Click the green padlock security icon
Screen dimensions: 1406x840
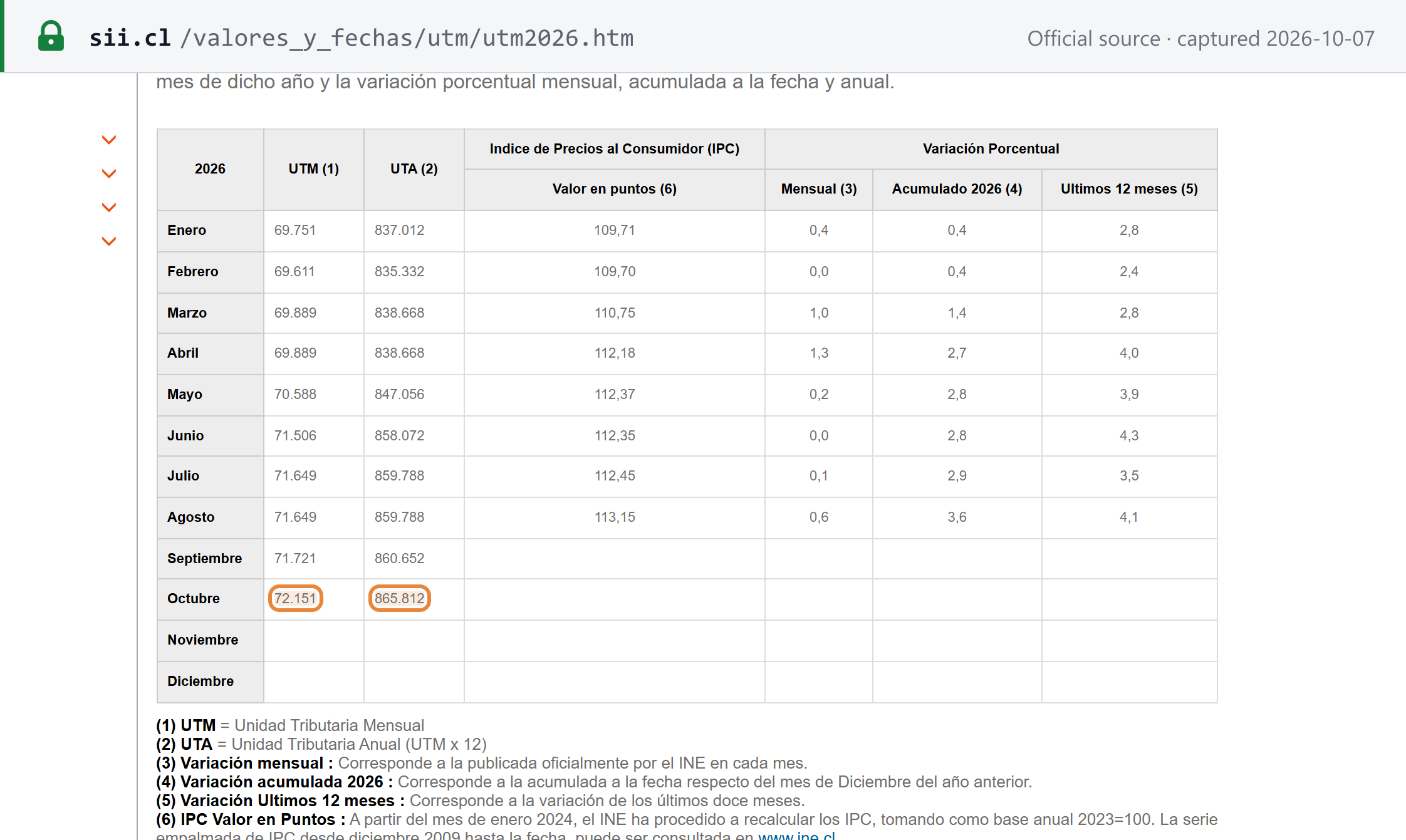pyautogui.click(x=51, y=36)
